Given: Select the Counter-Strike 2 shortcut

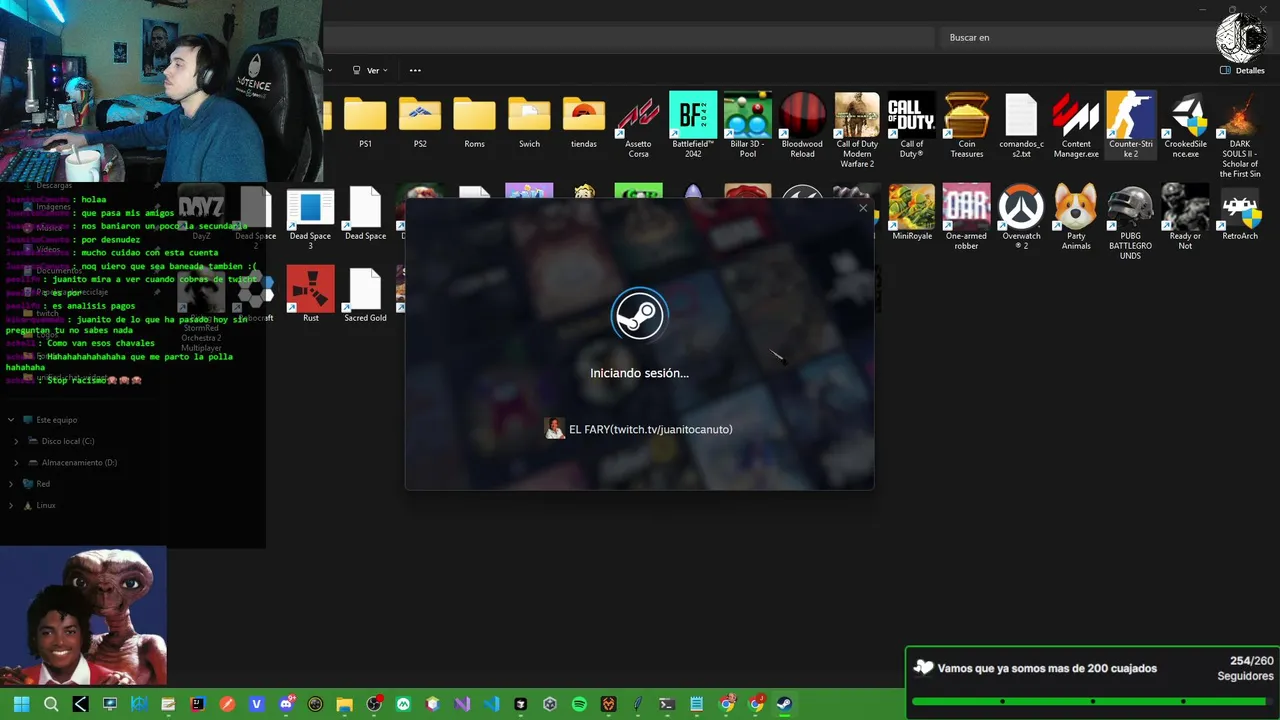Looking at the screenshot, I should [1131, 126].
